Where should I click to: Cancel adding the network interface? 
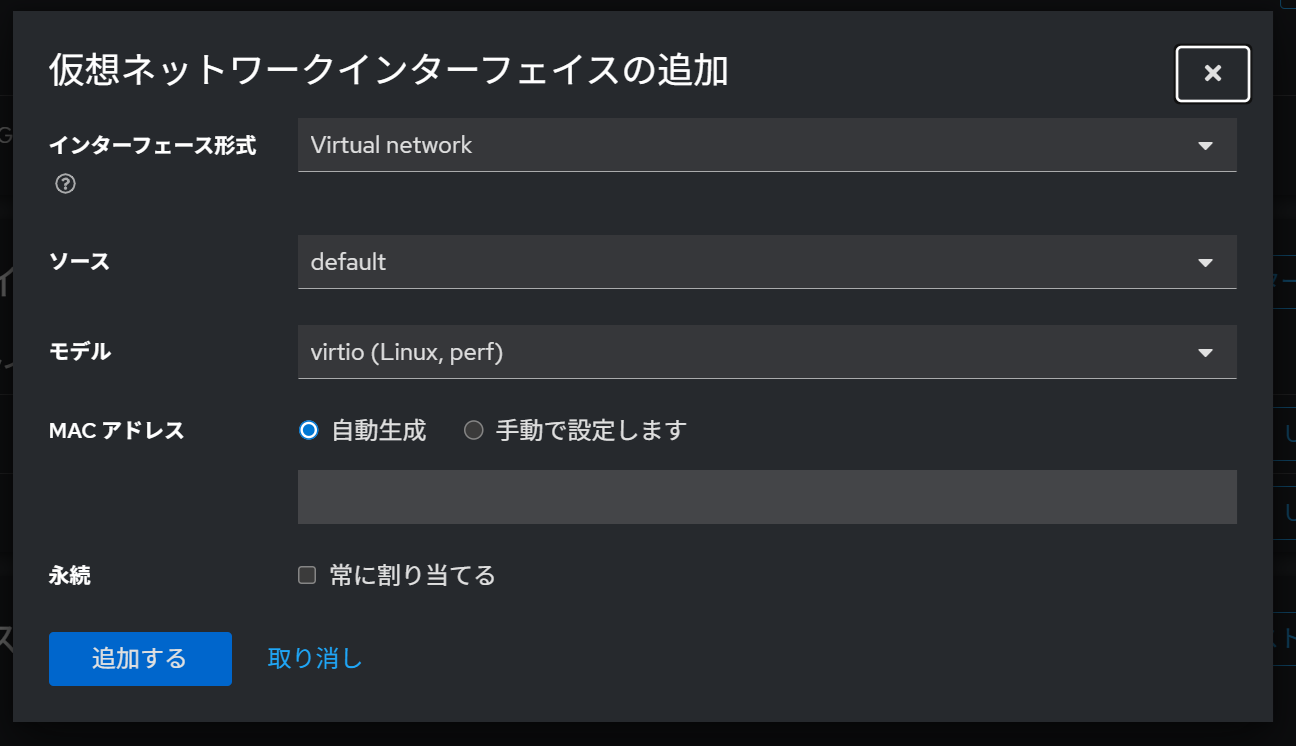(x=313, y=658)
